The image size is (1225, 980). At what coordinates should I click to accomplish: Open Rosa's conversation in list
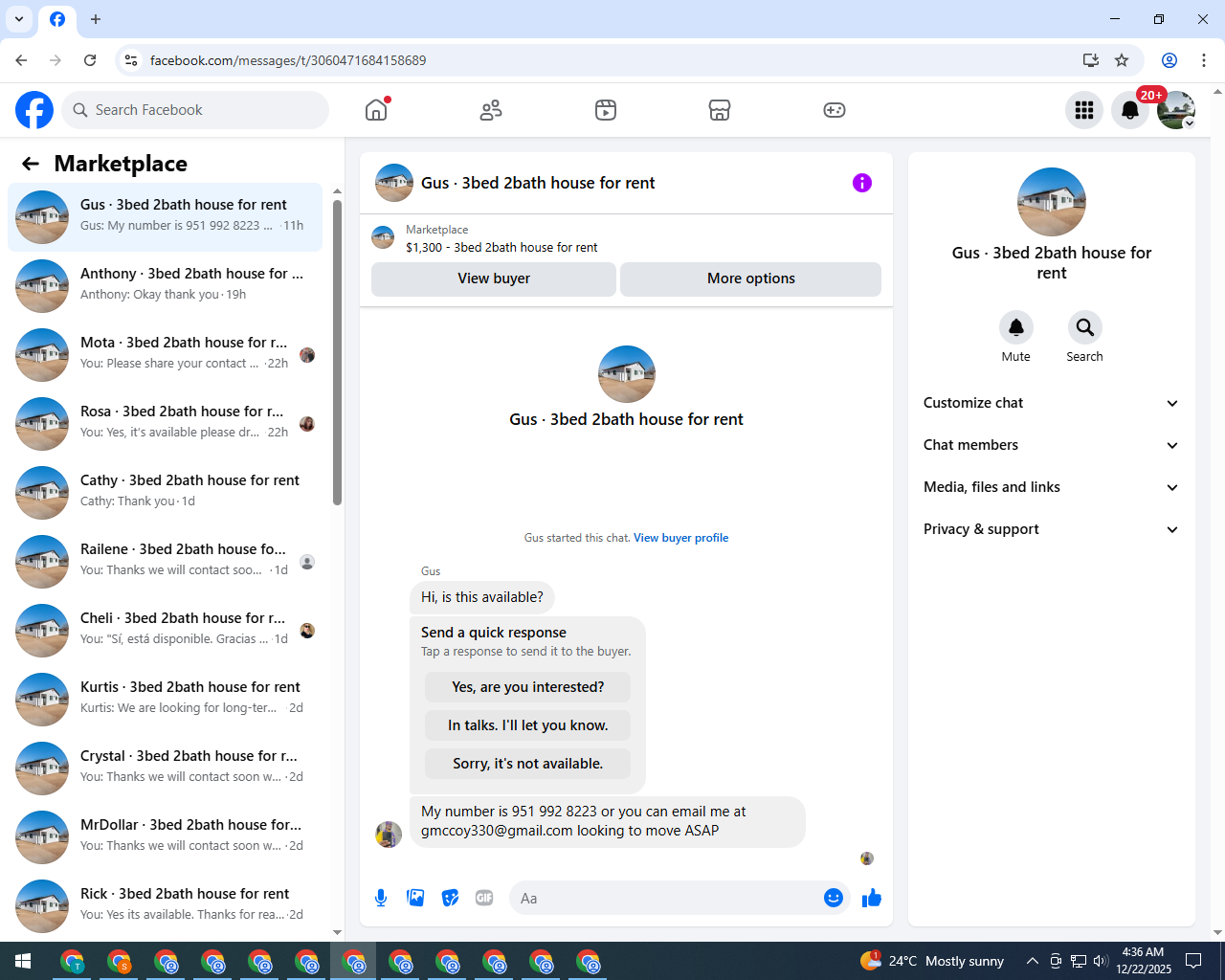(166, 424)
